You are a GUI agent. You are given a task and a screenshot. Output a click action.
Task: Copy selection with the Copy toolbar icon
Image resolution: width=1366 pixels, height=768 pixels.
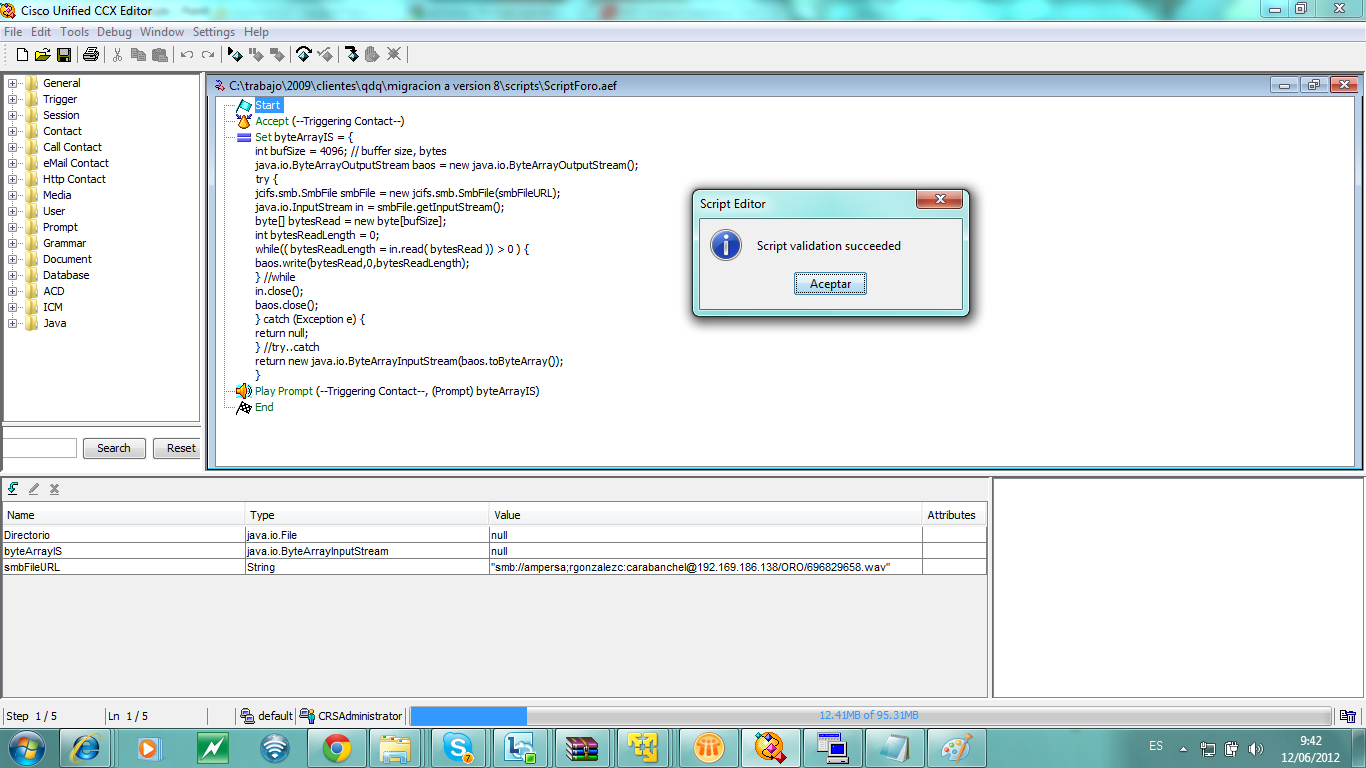(x=138, y=54)
